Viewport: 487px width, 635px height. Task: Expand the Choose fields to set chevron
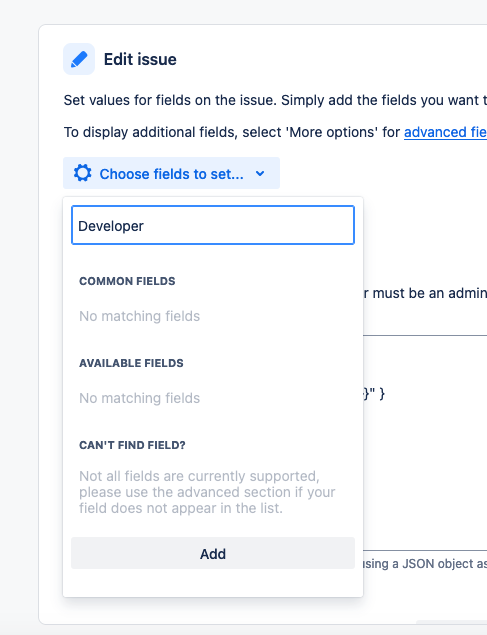pos(260,174)
